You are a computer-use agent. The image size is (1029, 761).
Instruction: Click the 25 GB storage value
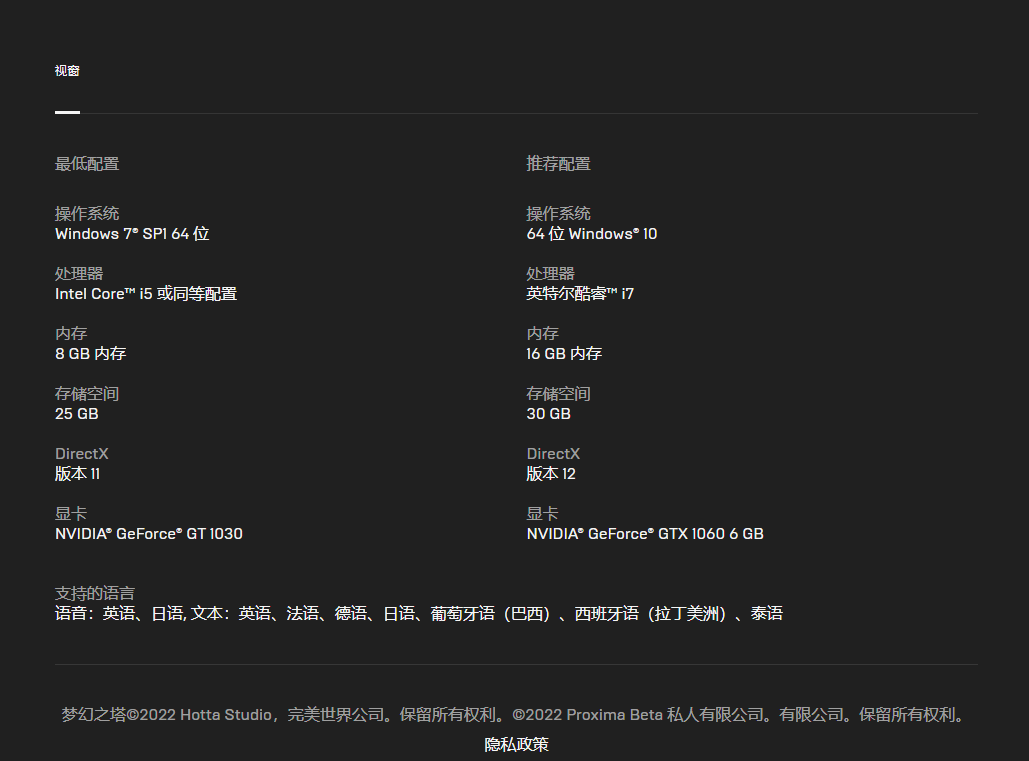pos(76,414)
